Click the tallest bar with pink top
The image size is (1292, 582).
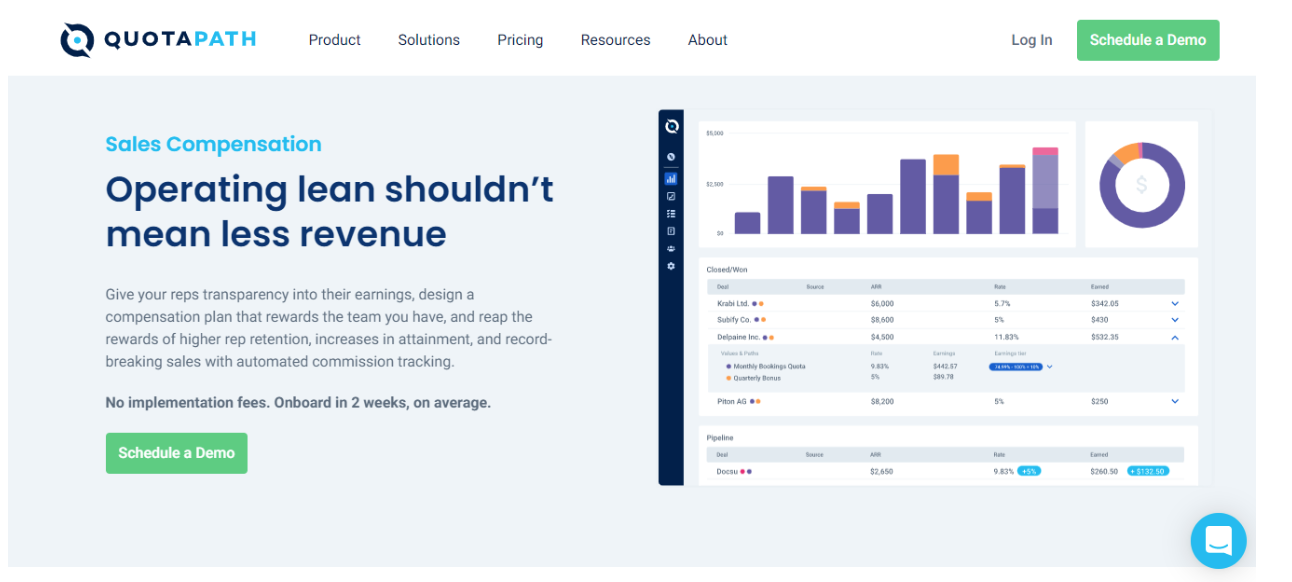[x=1045, y=190]
